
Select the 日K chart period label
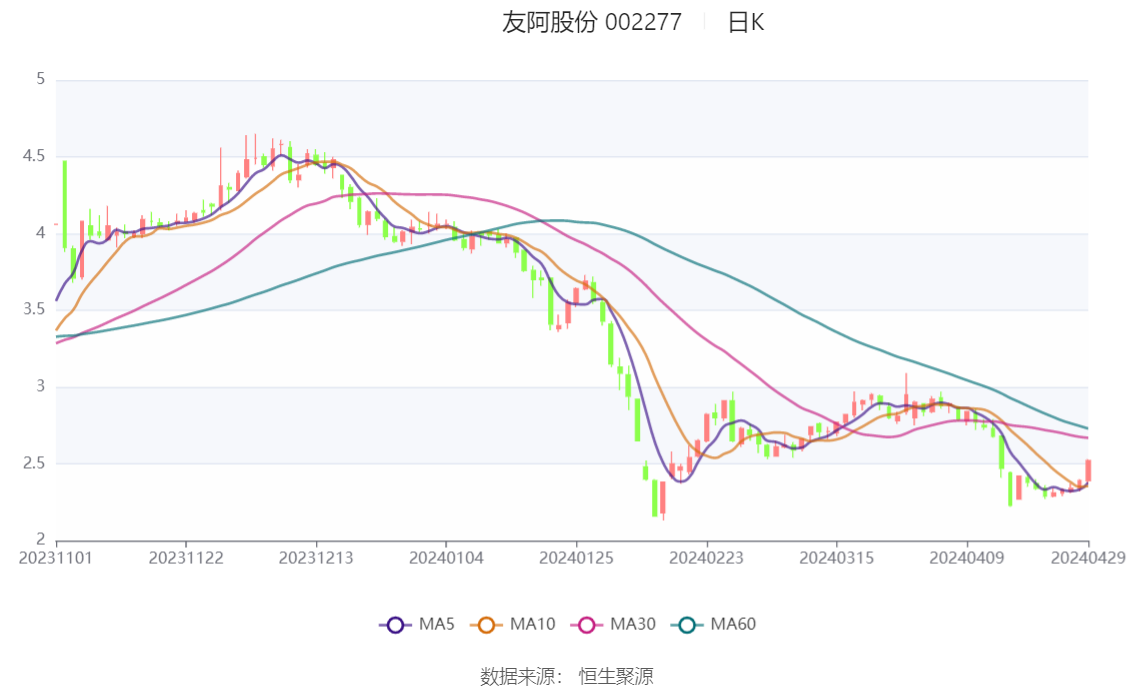[746, 23]
